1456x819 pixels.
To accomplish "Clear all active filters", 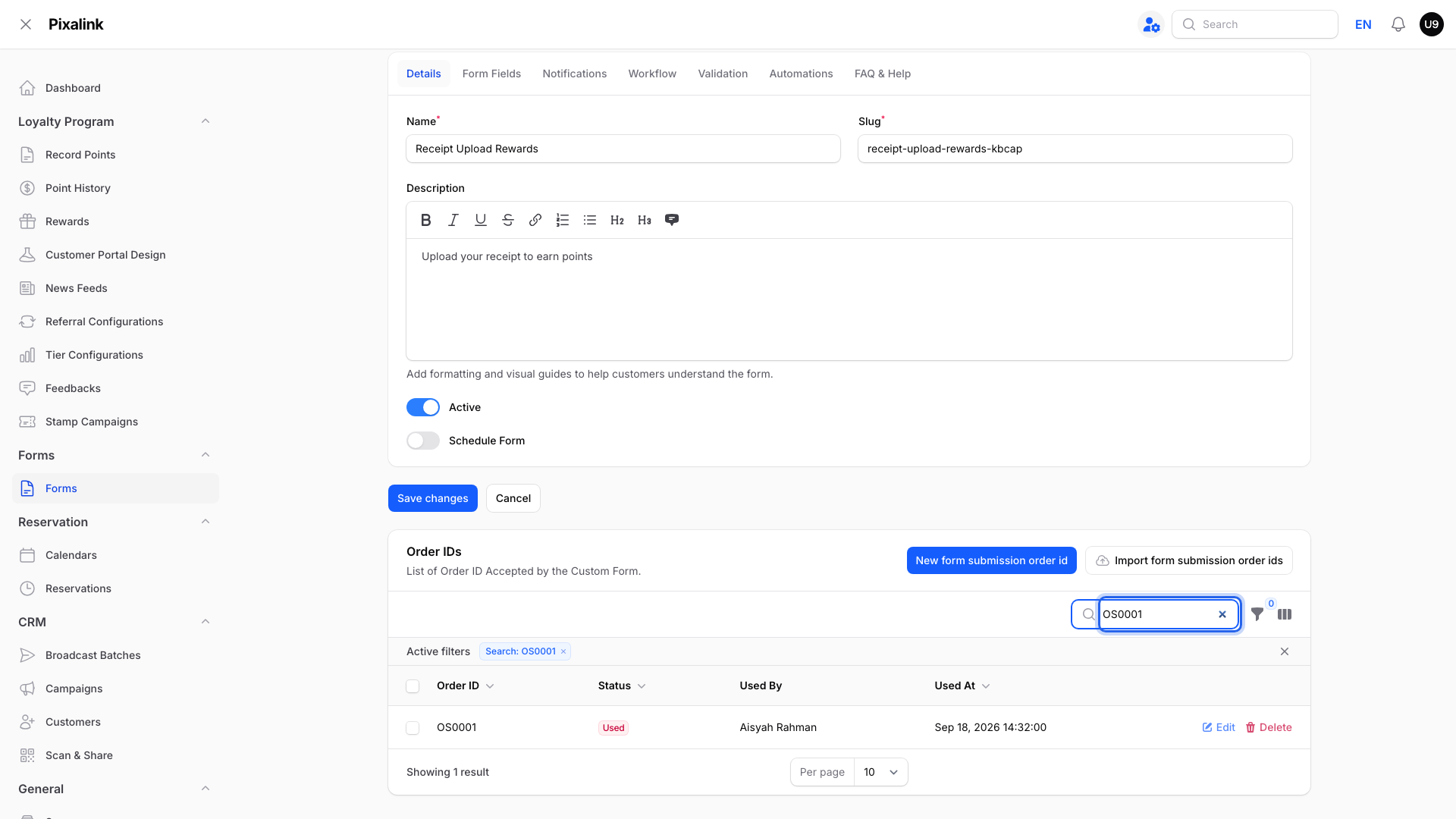I will point(1285,651).
